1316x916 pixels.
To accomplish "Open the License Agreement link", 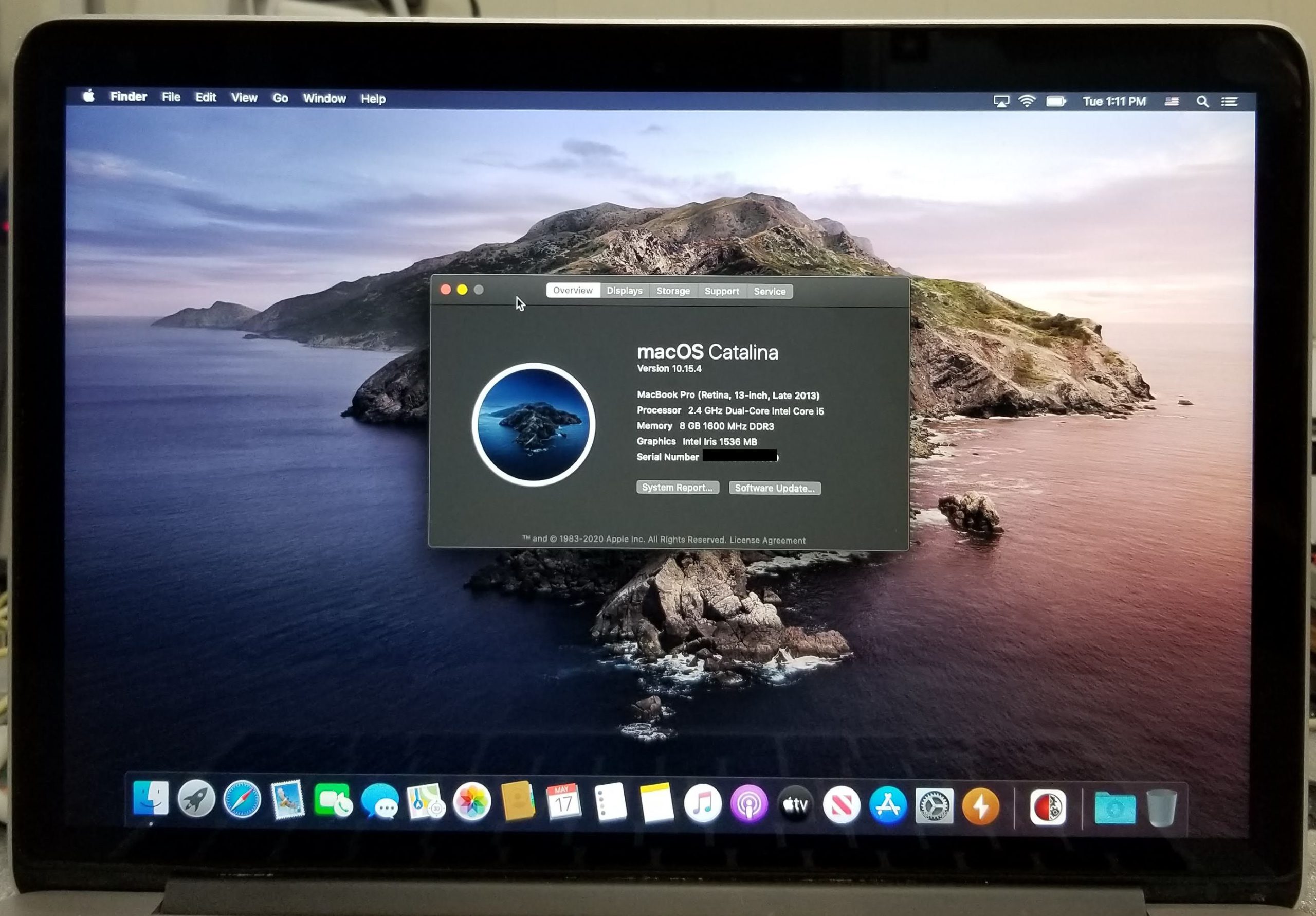I will click(x=767, y=541).
